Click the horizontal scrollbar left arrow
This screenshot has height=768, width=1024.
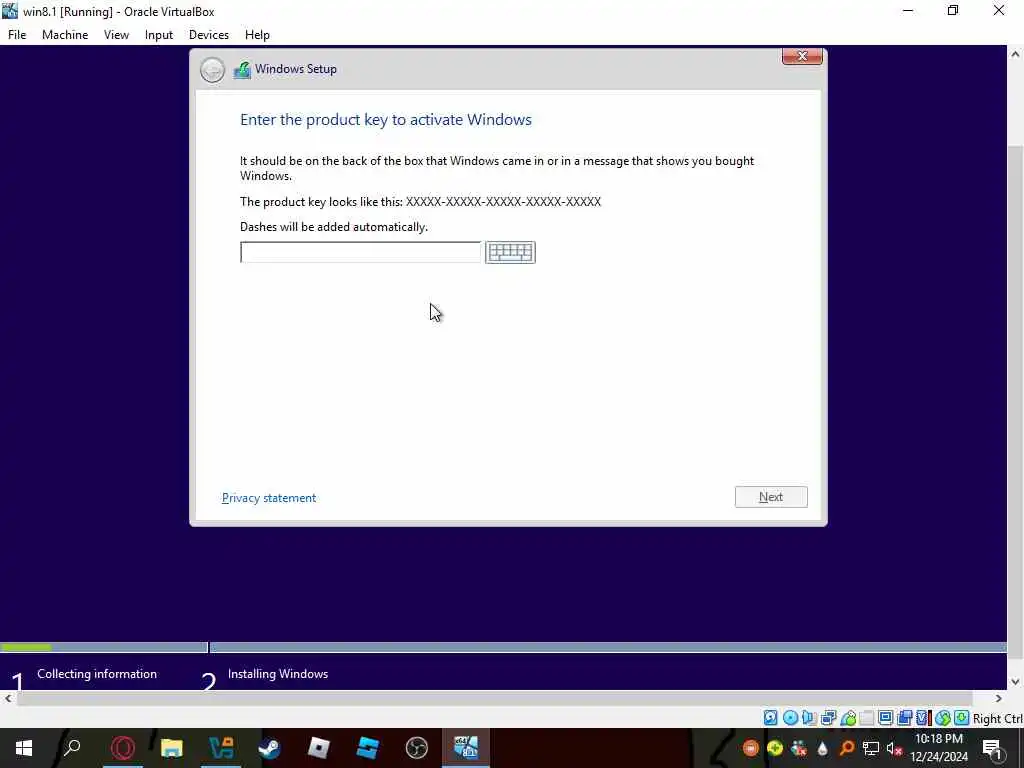(x=8, y=698)
